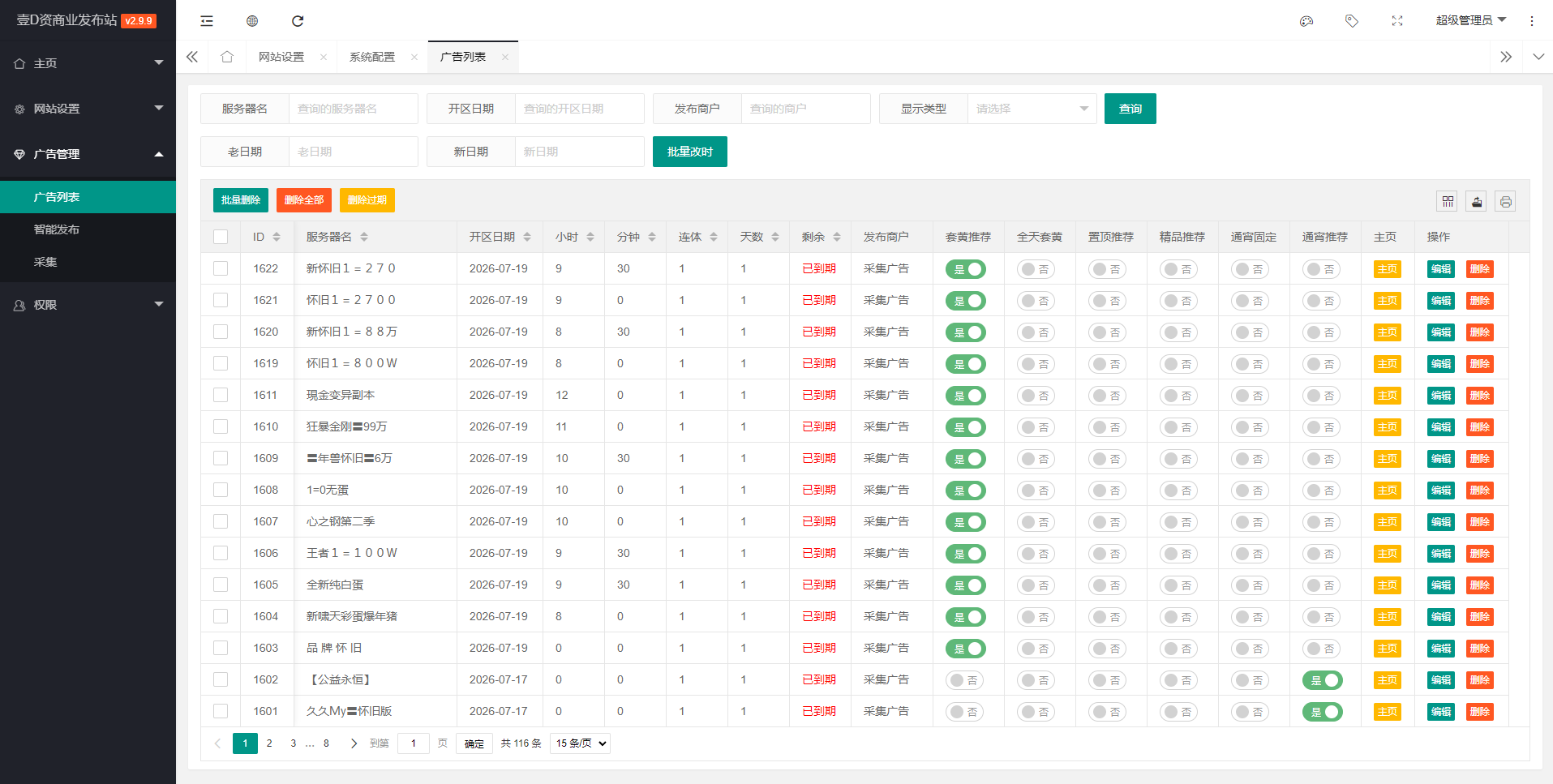Sort by 天数 column arrows
This screenshot has width=1553, height=784.
click(x=775, y=237)
